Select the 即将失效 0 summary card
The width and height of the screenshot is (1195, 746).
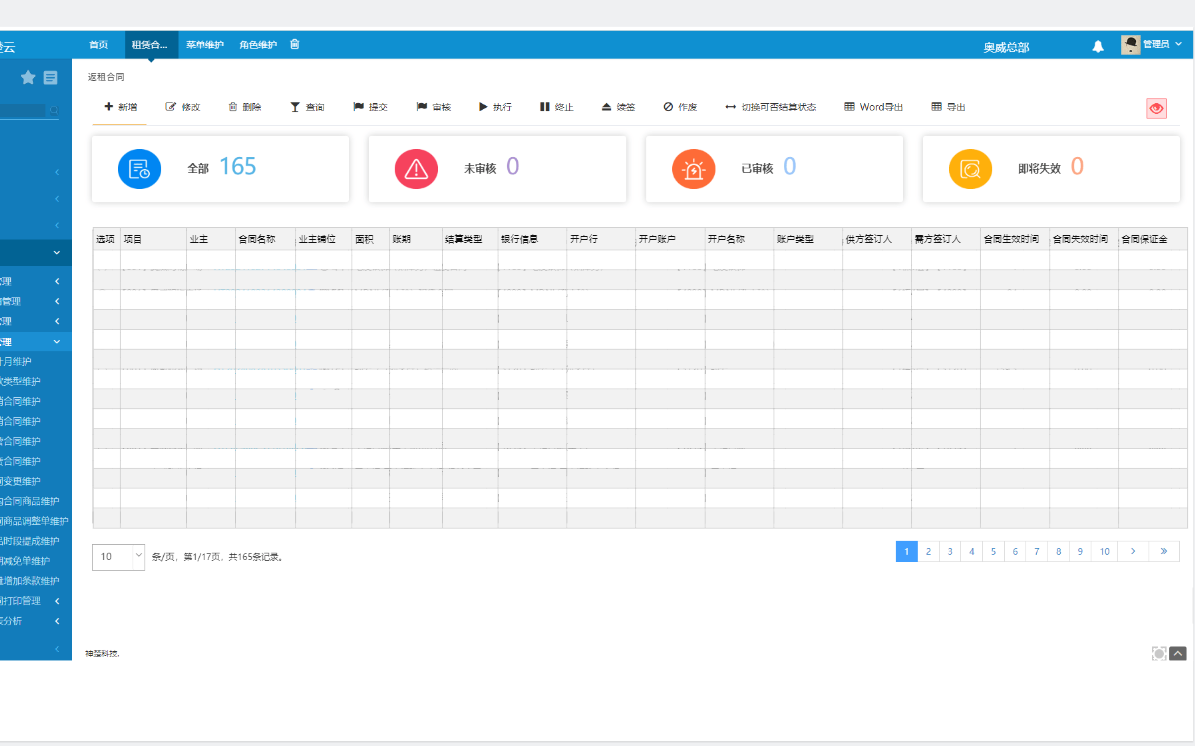pyautogui.click(x=1051, y=169)
